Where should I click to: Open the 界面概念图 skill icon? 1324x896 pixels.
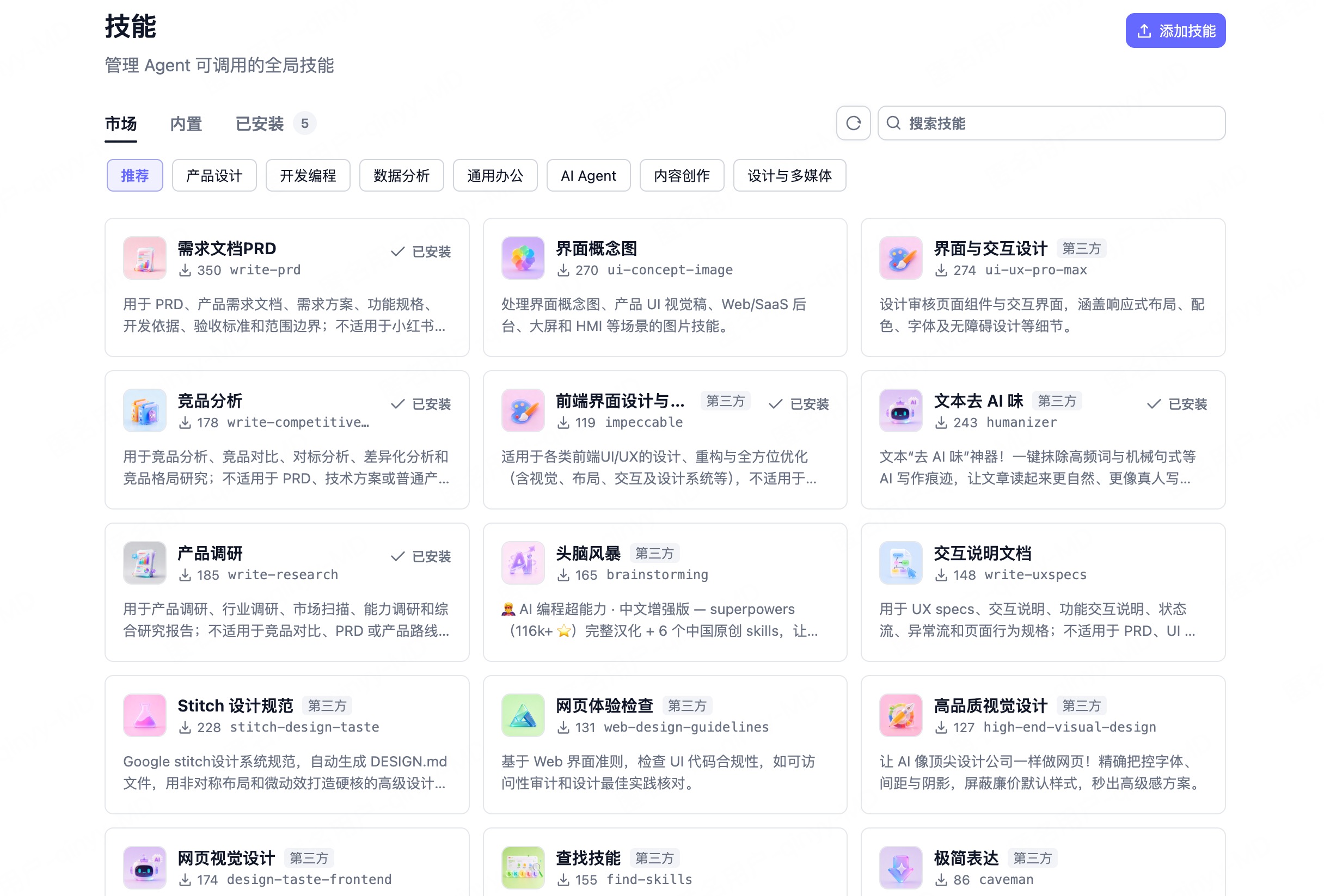523,258
